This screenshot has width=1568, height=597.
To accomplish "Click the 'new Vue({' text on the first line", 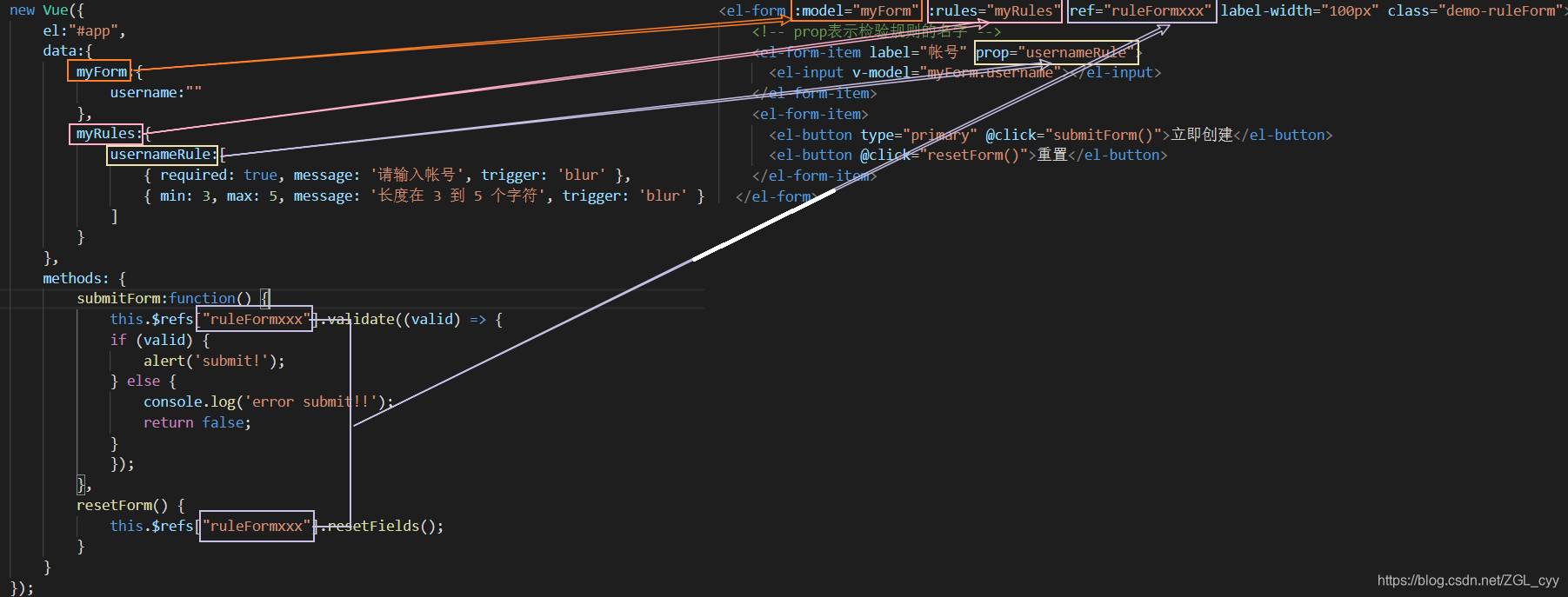I will [x=47, y=10].
